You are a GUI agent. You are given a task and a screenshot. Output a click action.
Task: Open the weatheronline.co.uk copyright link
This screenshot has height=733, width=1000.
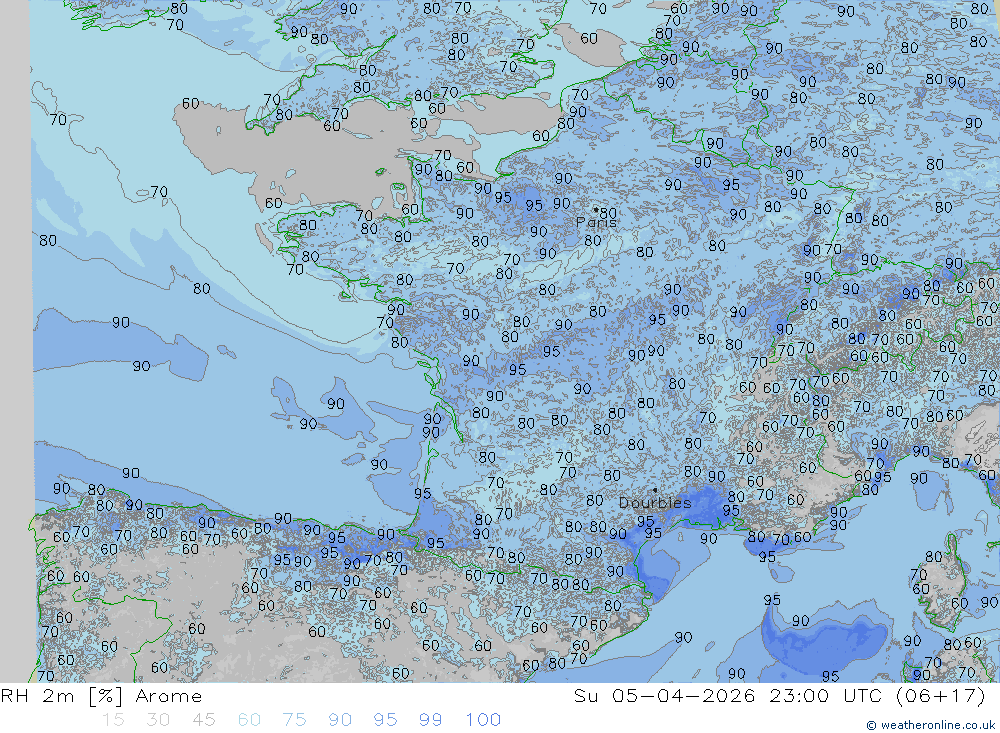(x=930, y=725)
